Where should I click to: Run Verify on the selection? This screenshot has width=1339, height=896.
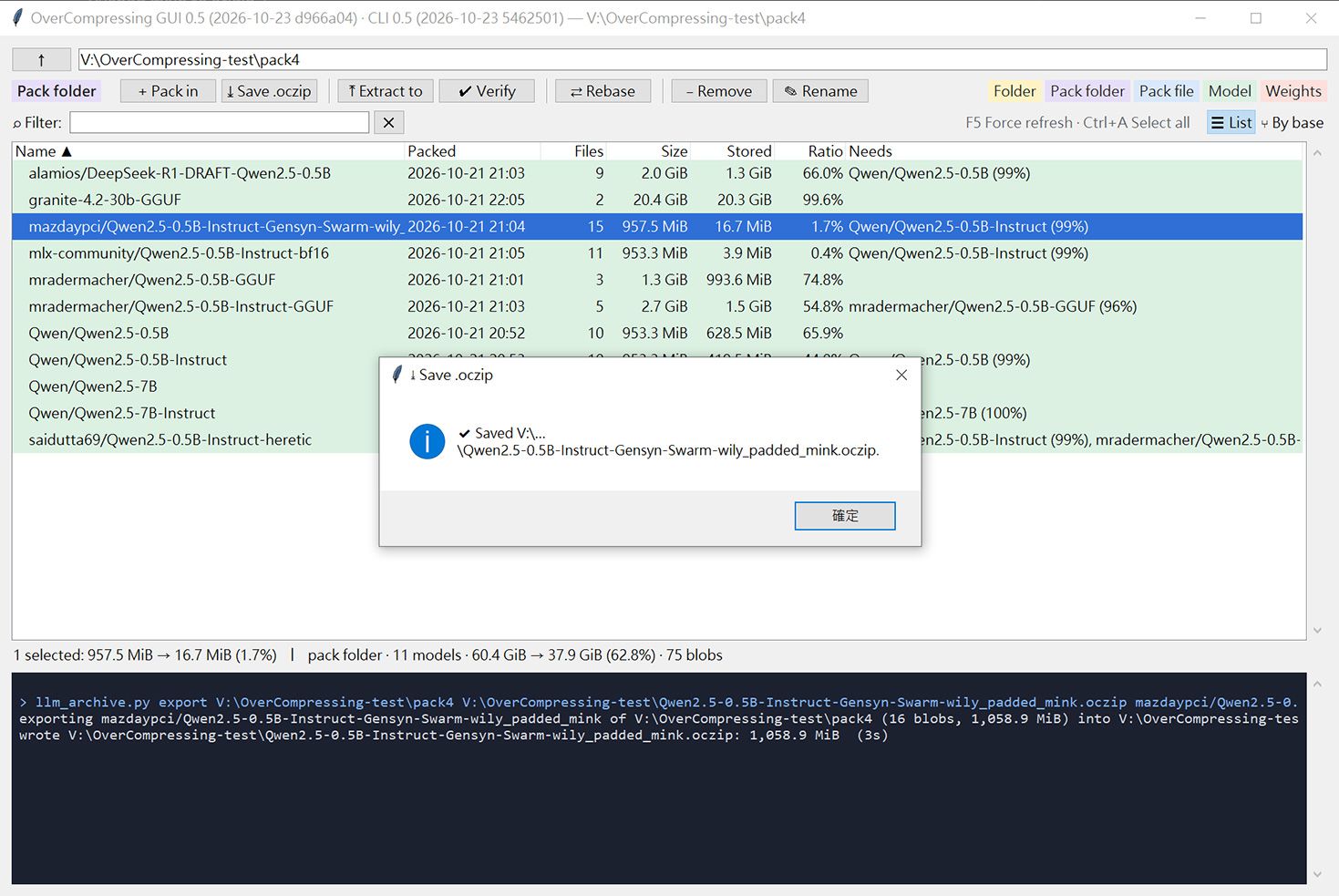coord(487,91)
